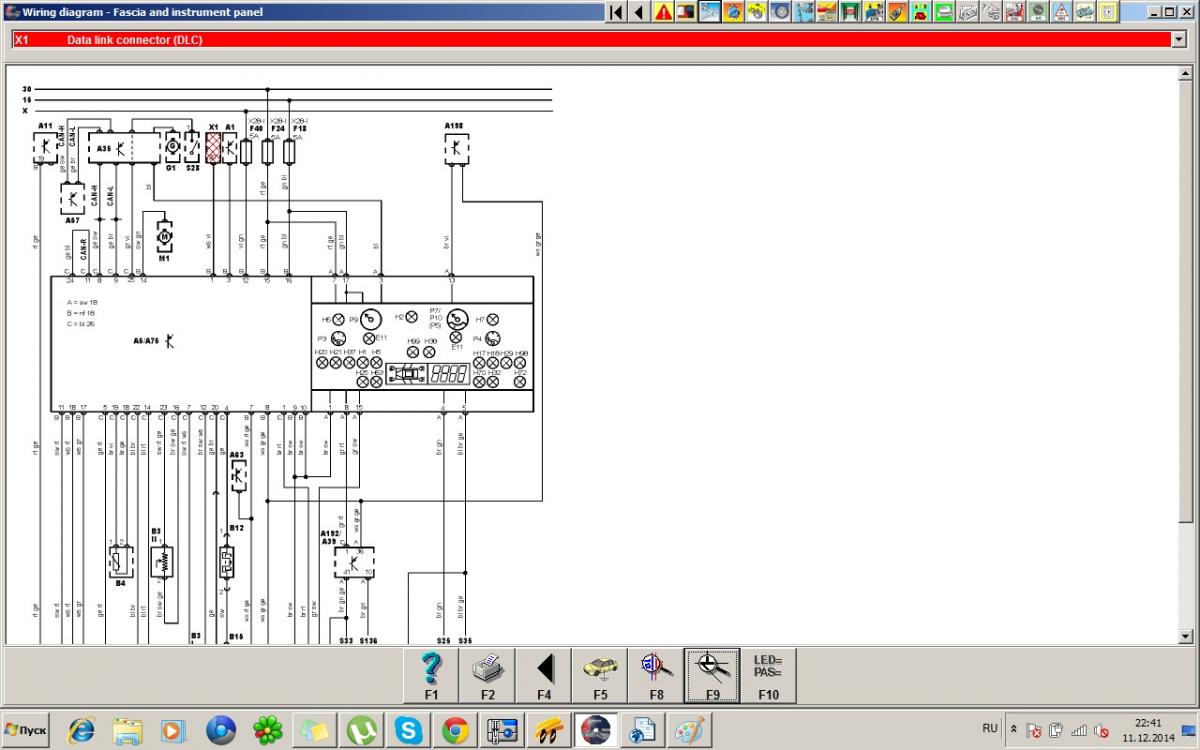The image size is (1200, 750).
Task: Click the F18 fuse label
Action: 299,129
